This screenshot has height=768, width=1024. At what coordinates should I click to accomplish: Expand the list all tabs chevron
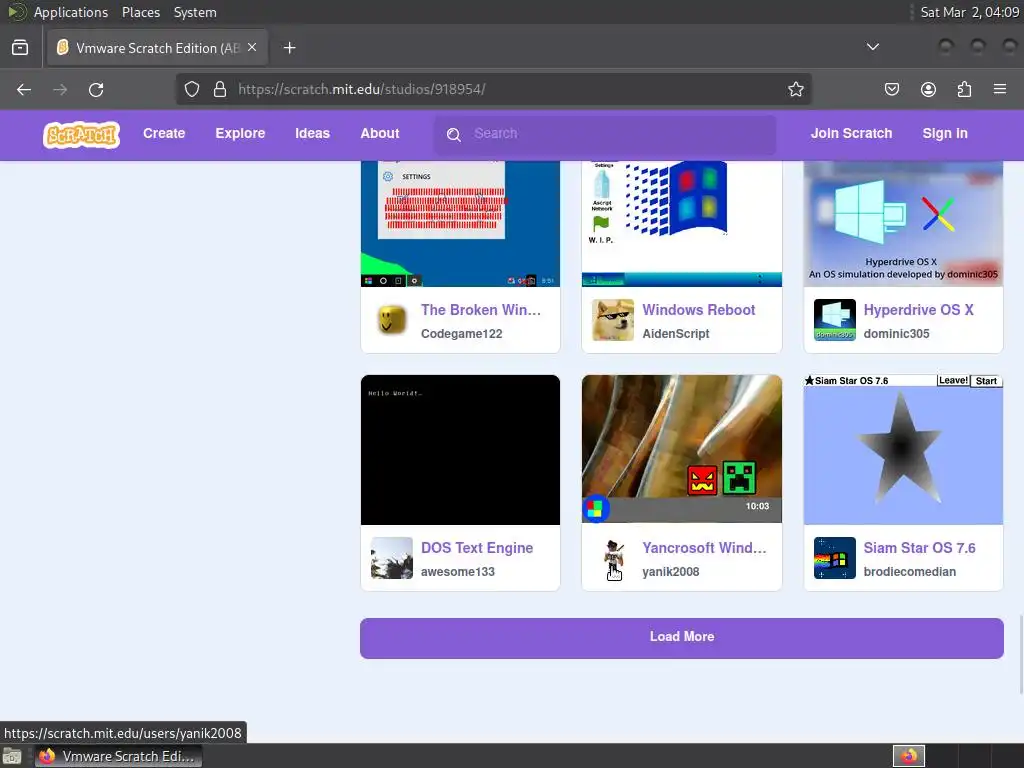point(872,47)
